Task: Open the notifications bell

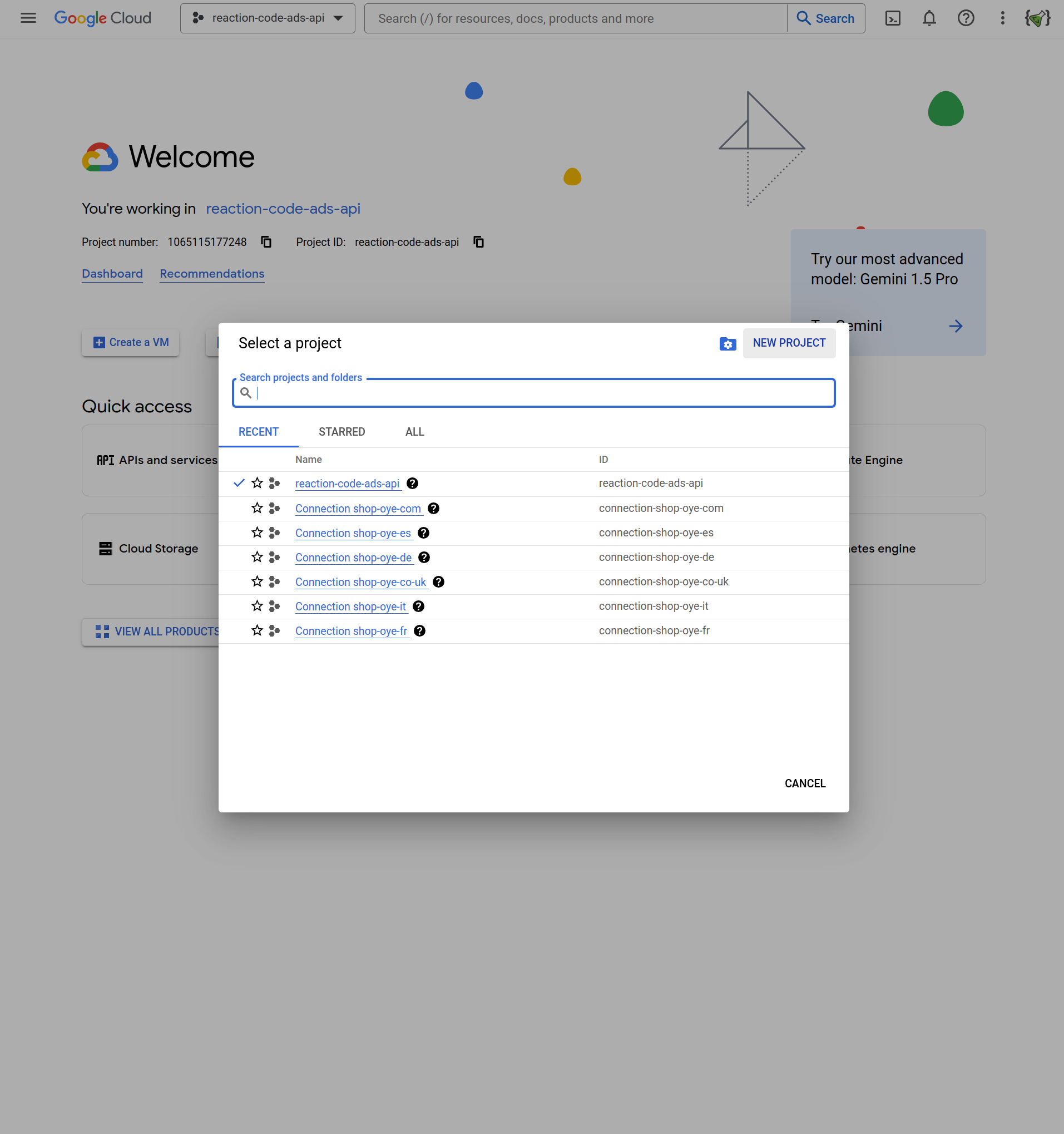Action: (x=929, y=18)
